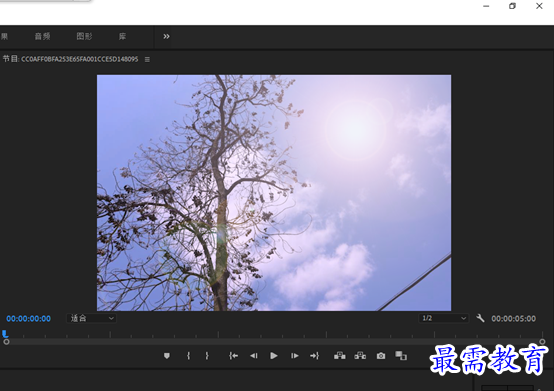Switch to the 音频 workspace tab
This screenshot has height=391, width=554.
(42, 36)
